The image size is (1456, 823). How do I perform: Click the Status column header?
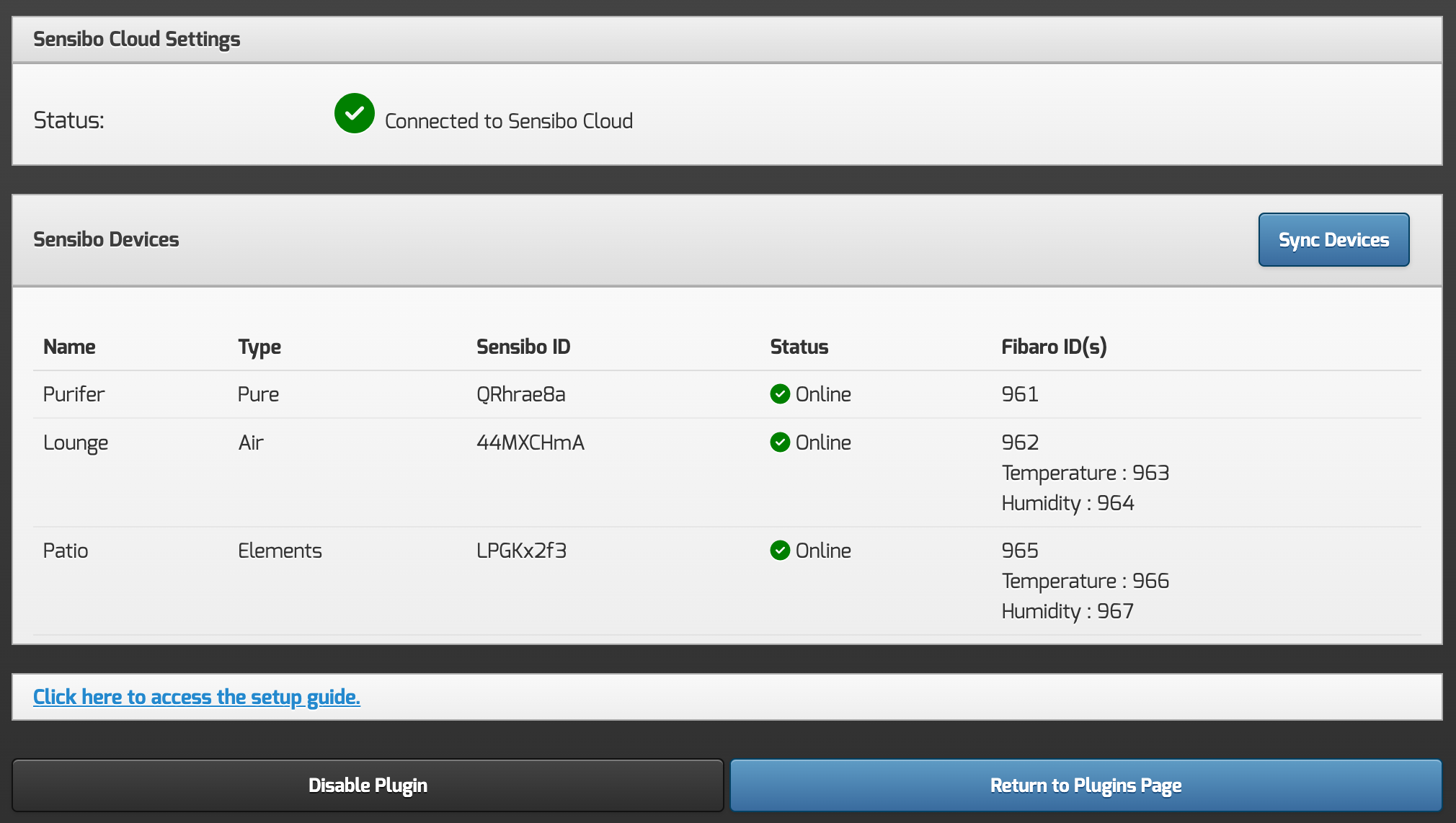pyautogui.click(x=799, y=347)
